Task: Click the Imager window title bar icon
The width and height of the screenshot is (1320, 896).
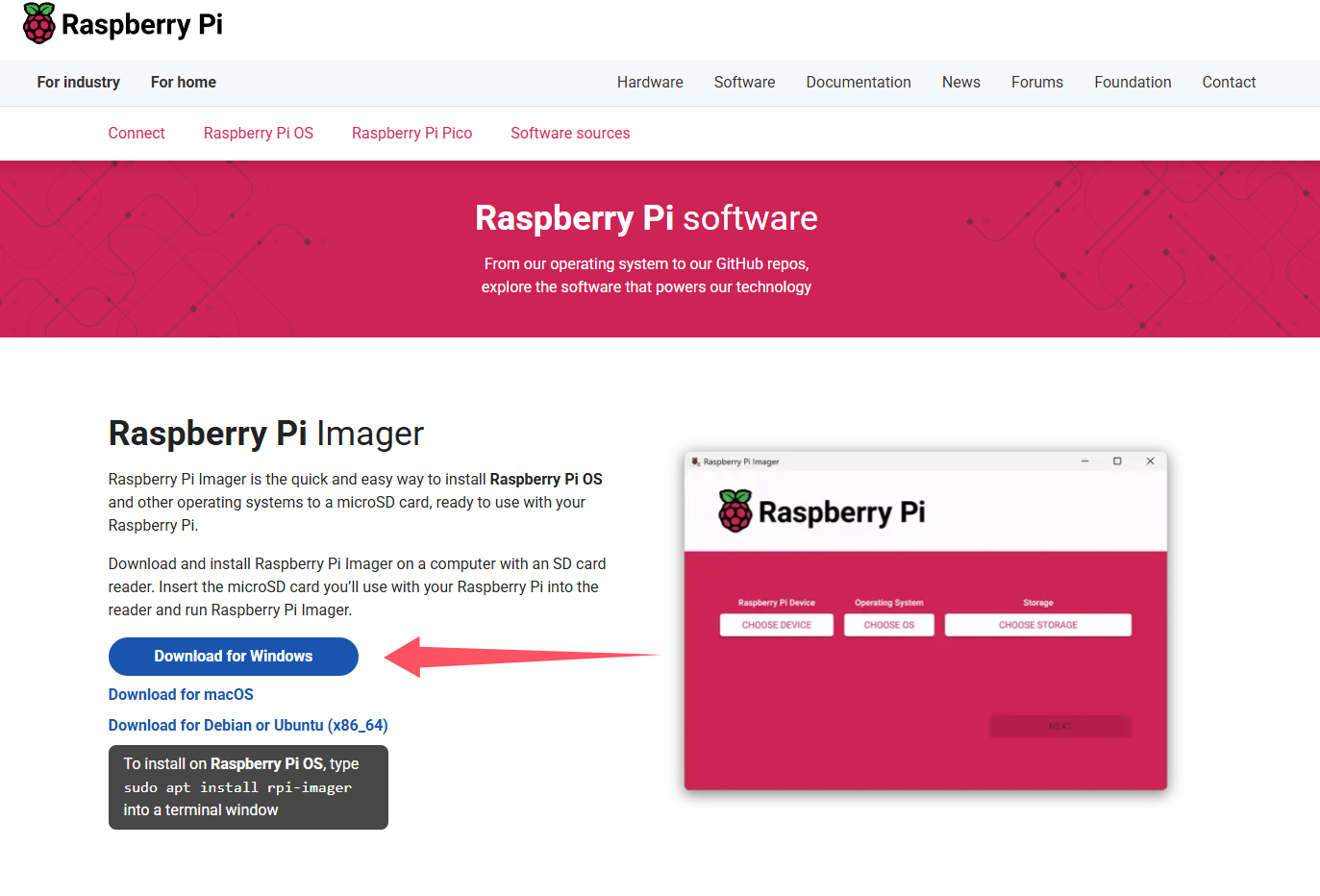Action: click(x=696, y=461)
